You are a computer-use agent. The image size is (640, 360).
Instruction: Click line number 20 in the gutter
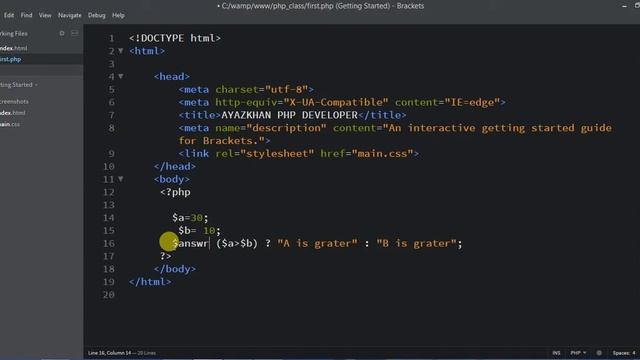109,295
